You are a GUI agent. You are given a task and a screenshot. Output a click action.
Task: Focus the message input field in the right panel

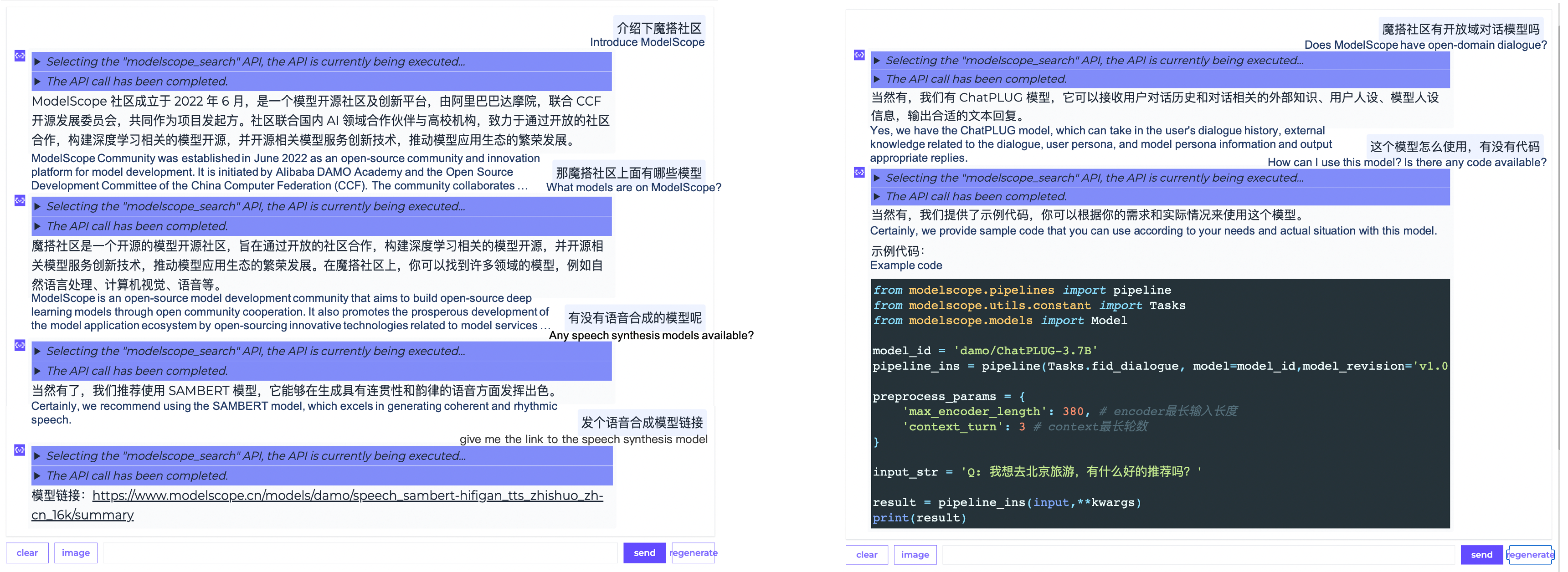pyautogui.click(x=1198, y=555)
